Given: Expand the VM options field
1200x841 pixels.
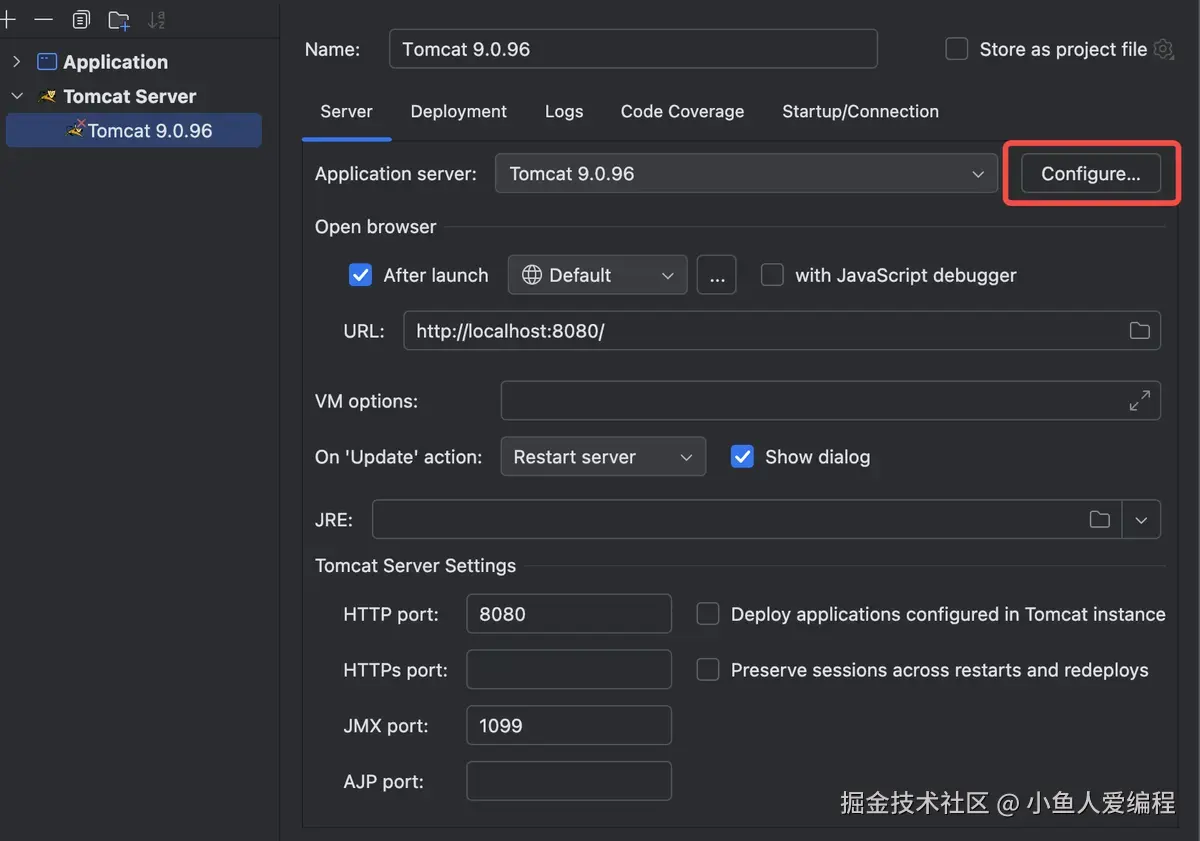Looking at the screenshot, I should pyautogui.click(x=1139, y=401).
